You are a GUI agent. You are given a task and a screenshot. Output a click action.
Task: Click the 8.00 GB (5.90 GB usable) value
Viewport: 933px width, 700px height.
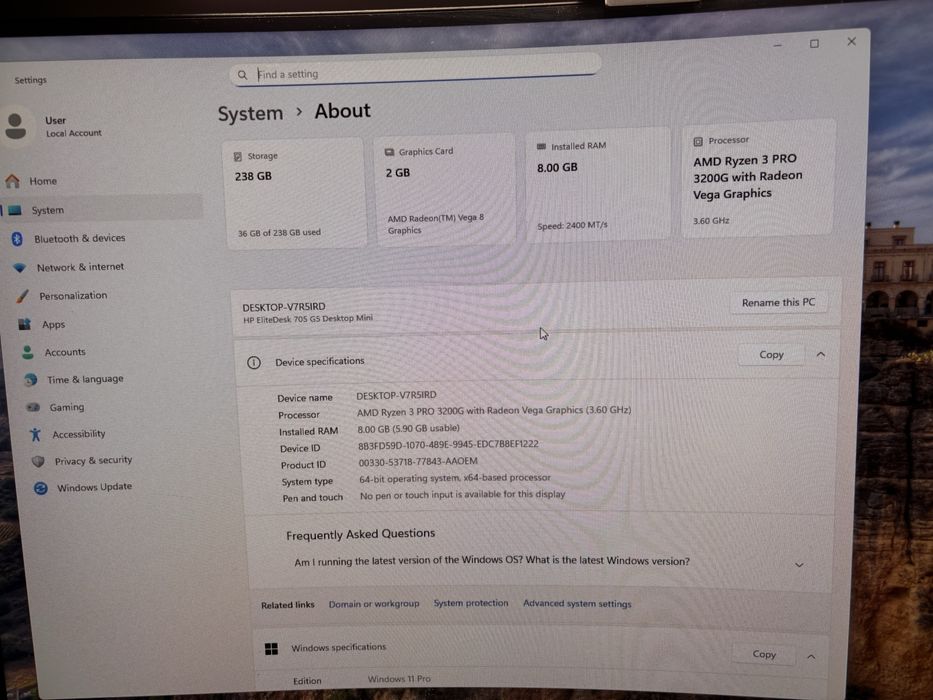pyautogui.click(x=408, y=428)
